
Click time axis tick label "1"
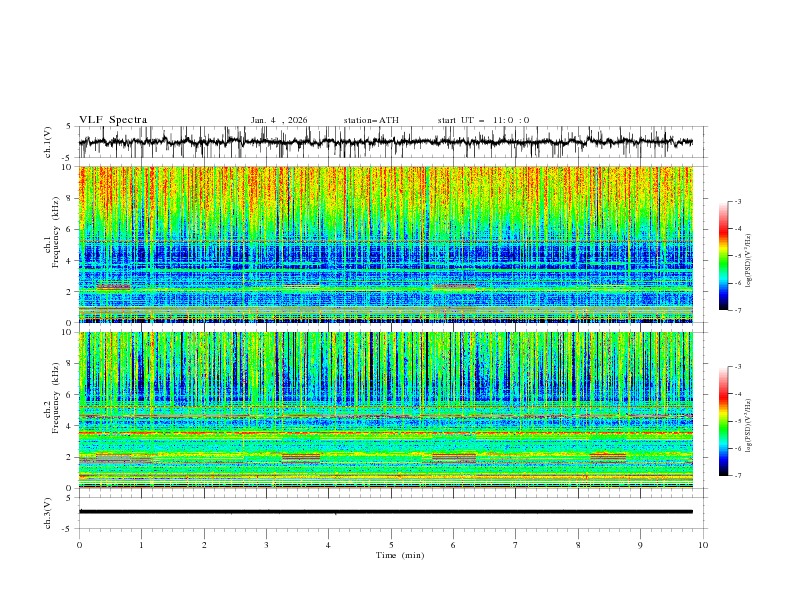click(x=141, y=545)
